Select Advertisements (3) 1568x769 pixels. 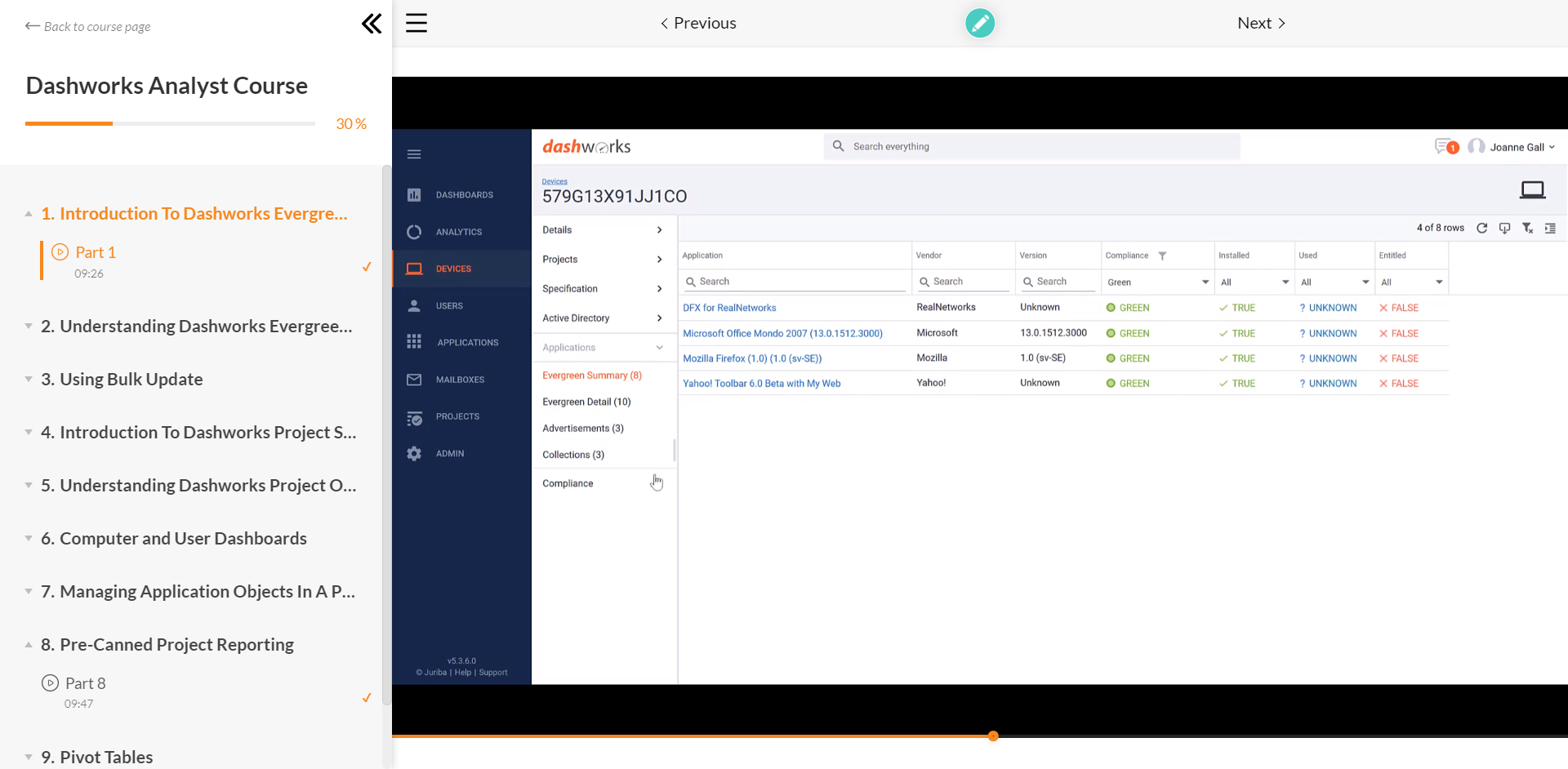click(583, 429)
